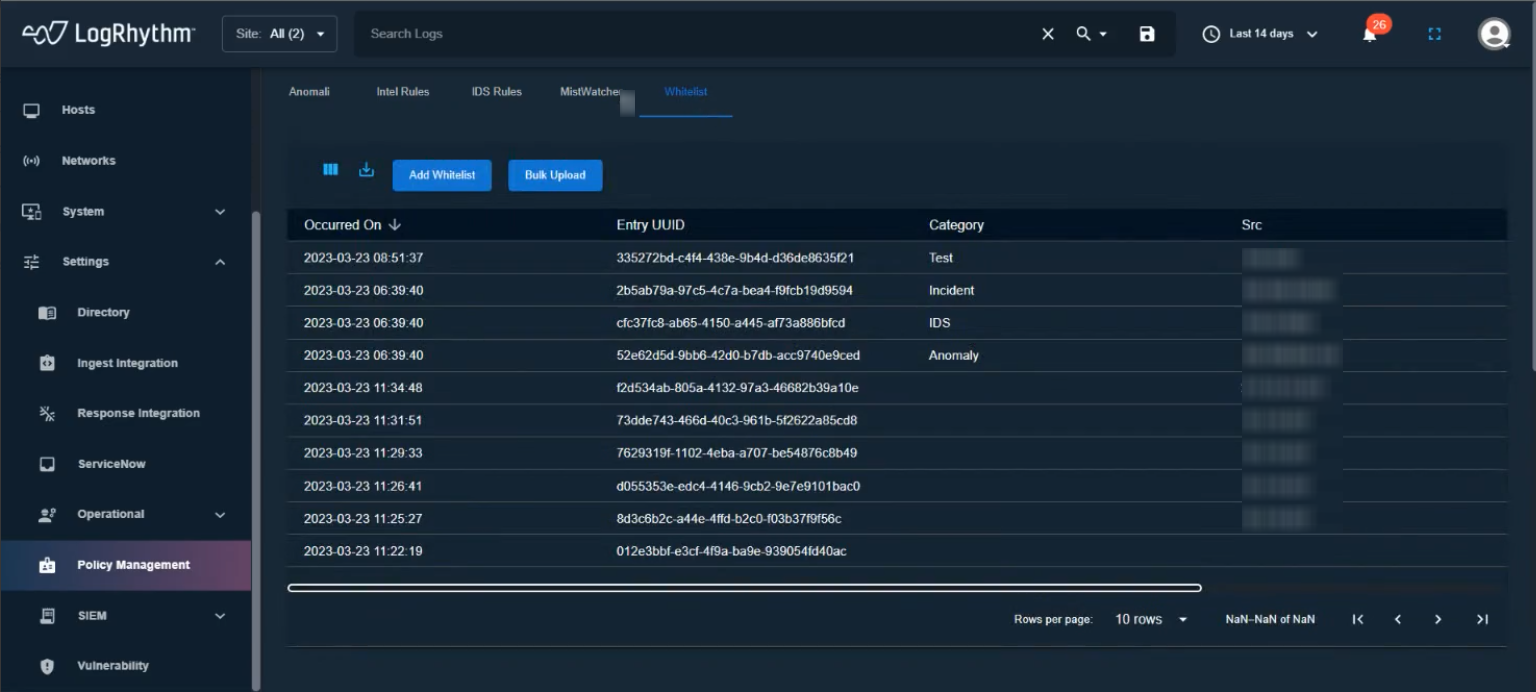This screenshot has height=692, width=1536.
Task: Change rows per page dropdown
Action: click(x=1151, y=620)
